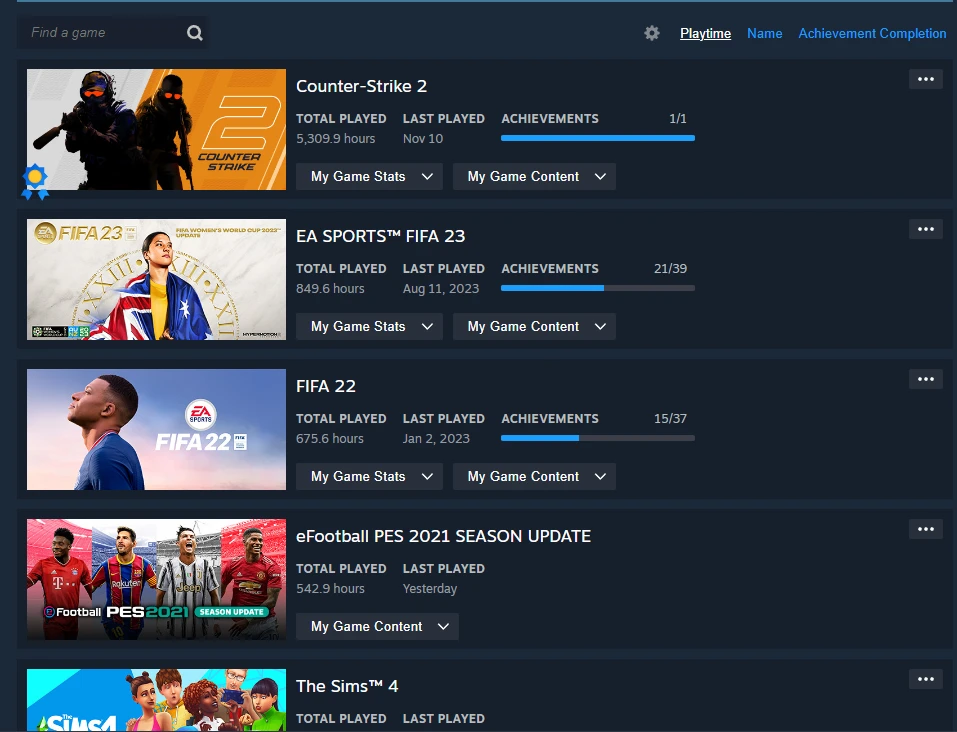Sort by Achievement Completion
This screenshot has height=732, width=957.
871,33
